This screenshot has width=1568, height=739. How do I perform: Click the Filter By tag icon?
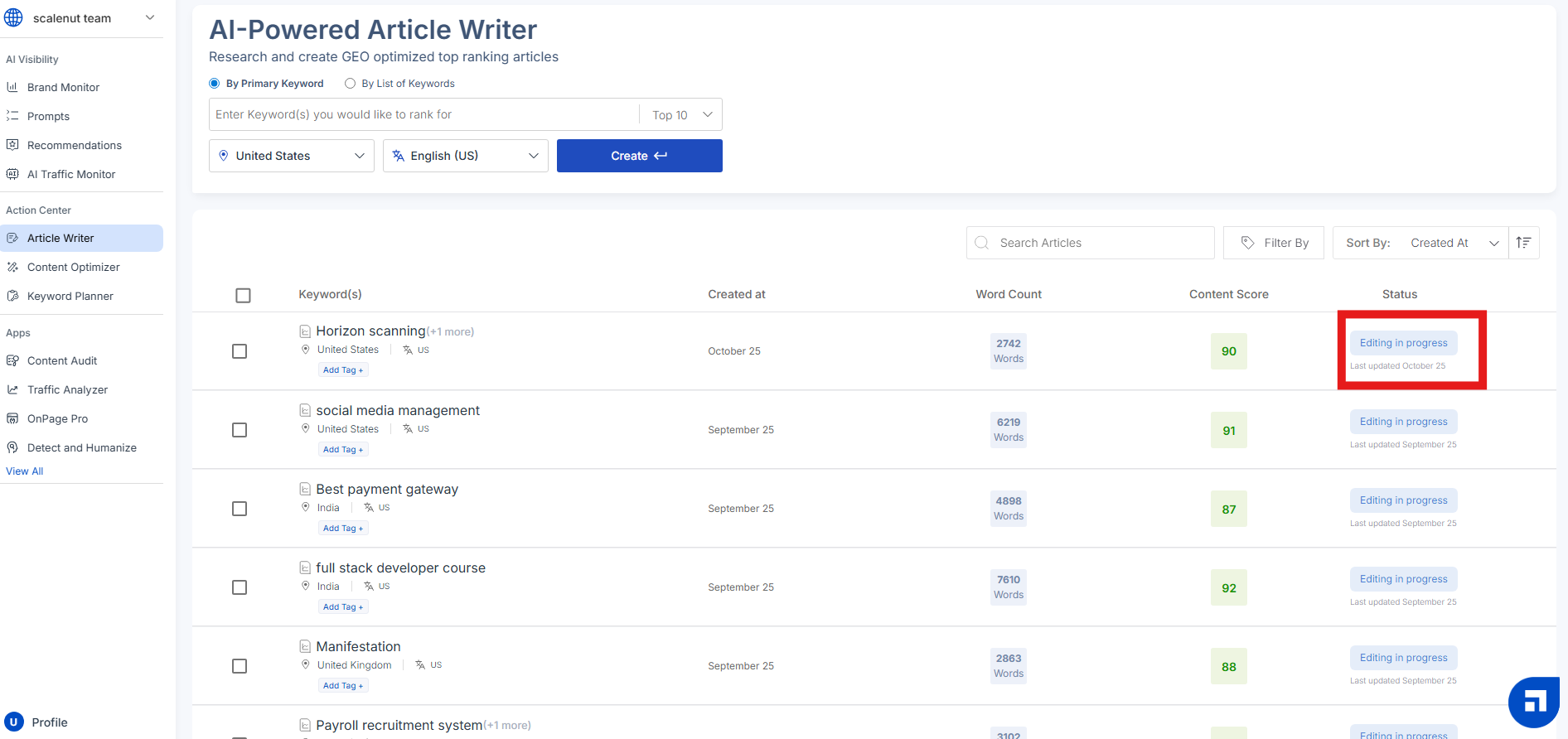click(x=1247, y=243)
